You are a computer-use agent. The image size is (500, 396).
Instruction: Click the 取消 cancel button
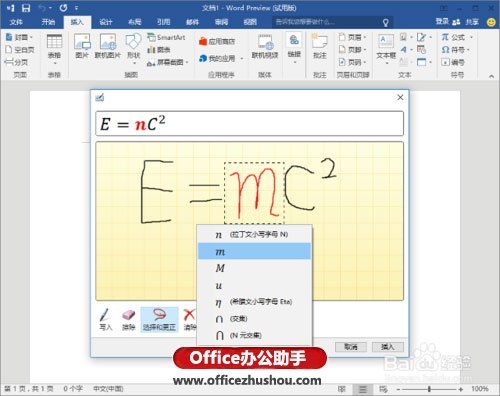pos(351,347)
